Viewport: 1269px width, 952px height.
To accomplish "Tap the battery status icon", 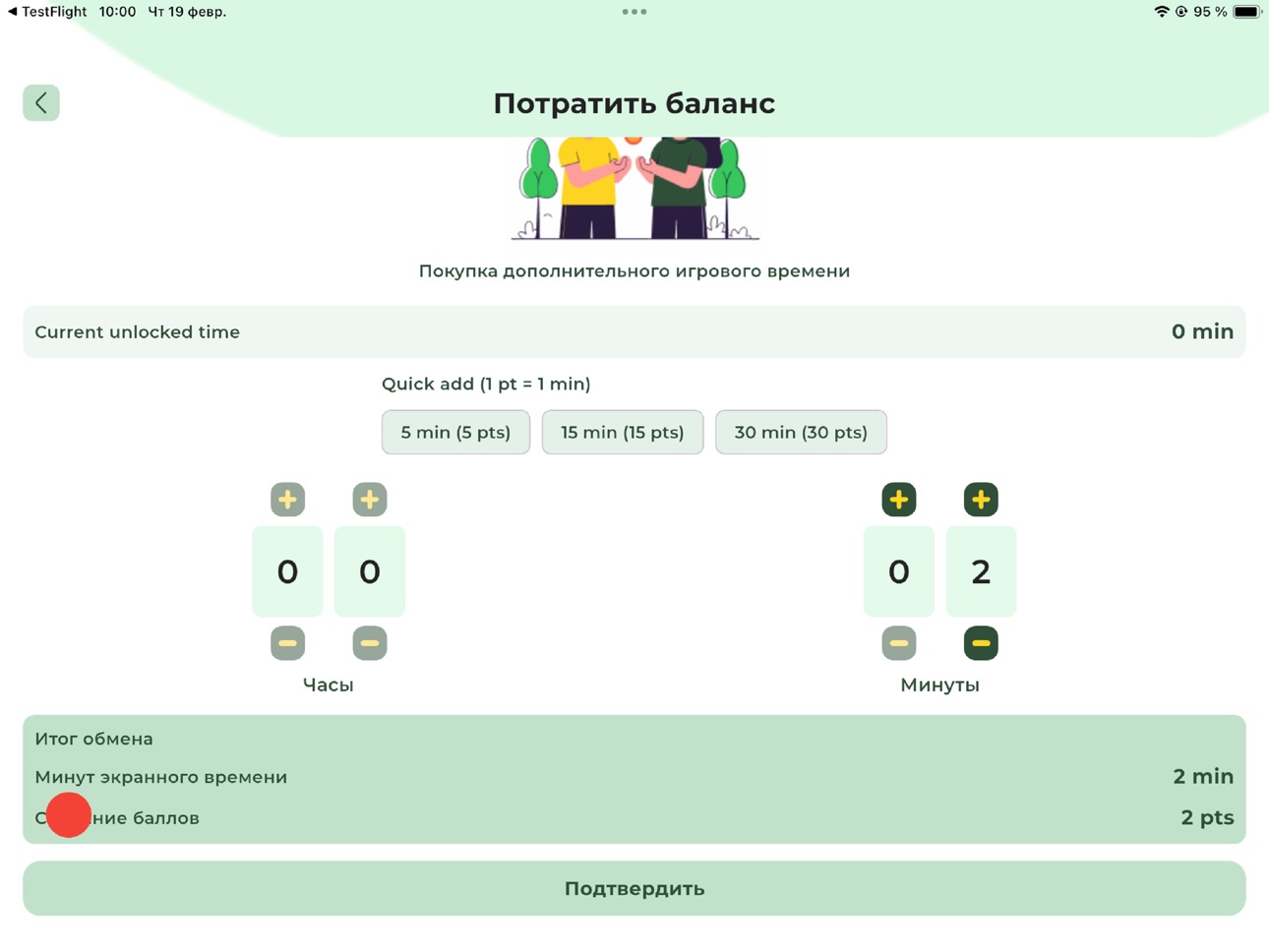I will click(1246, 12).
